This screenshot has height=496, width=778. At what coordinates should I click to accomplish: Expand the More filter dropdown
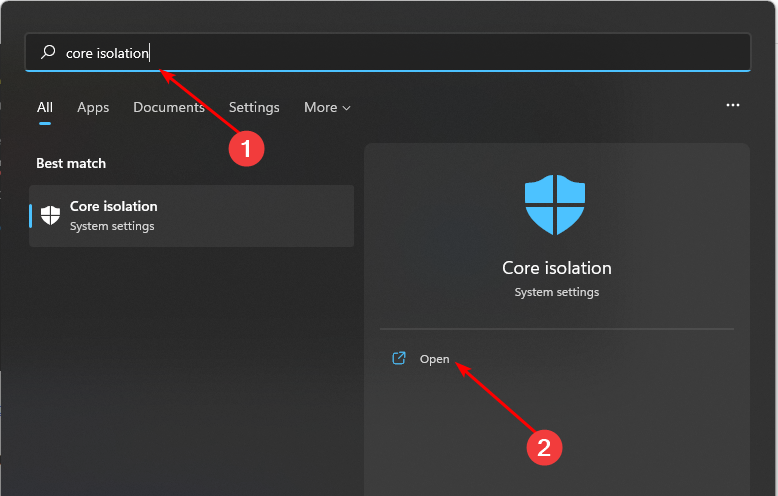click(327, 107)
